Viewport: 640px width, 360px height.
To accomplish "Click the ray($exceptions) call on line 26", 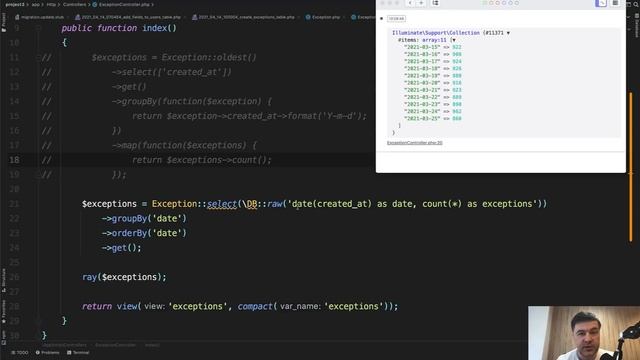I will tap(124, 277).
